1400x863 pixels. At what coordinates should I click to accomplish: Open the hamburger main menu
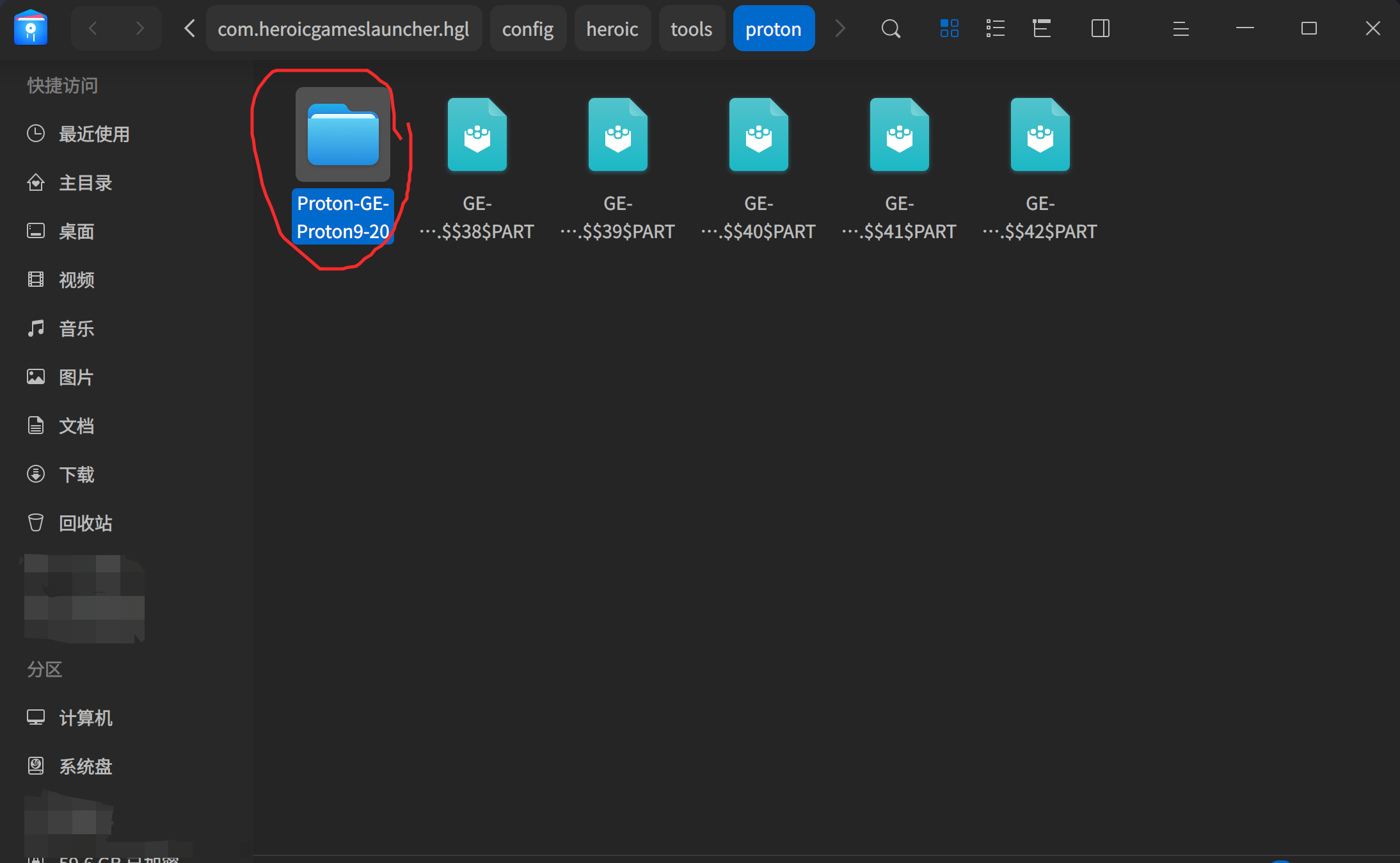click(x=1181, y=29)
